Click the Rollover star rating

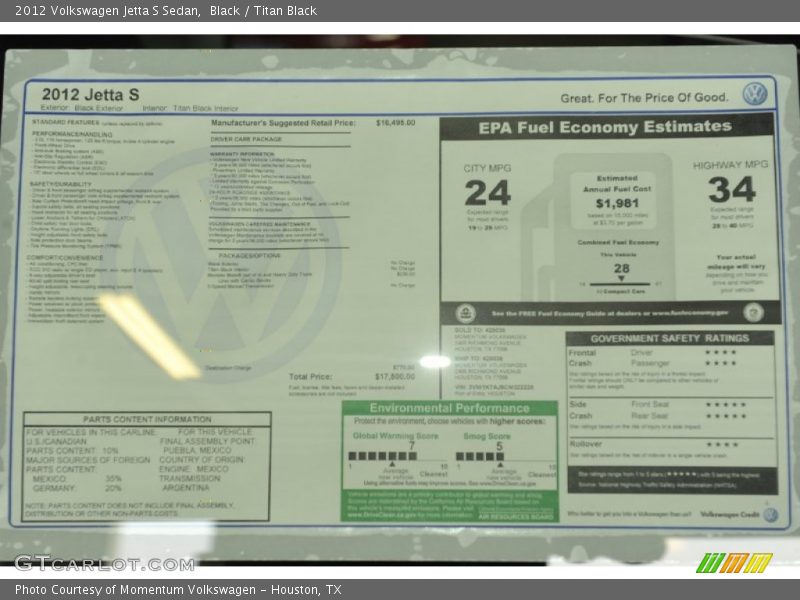[x=721, y=444]
